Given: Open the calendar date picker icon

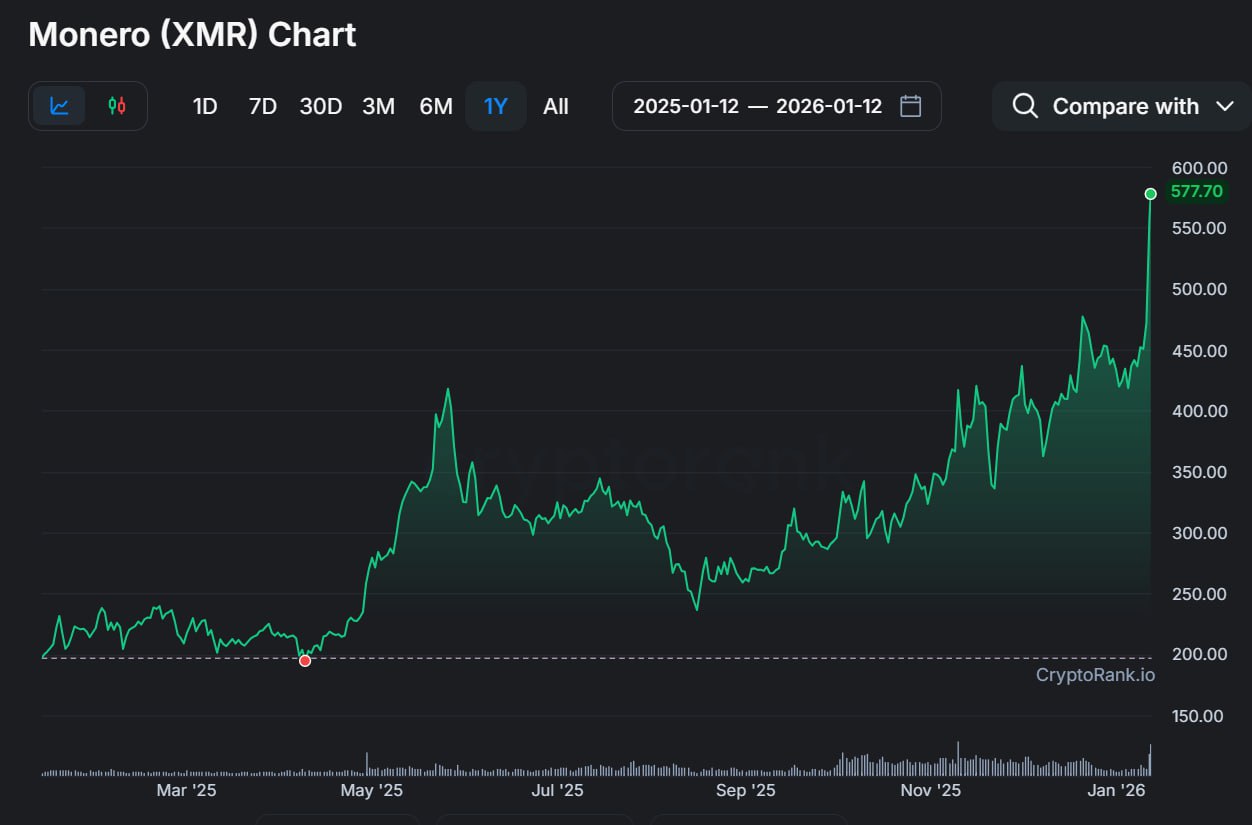Looking at the screenshot, I should (x=910, y=106).
